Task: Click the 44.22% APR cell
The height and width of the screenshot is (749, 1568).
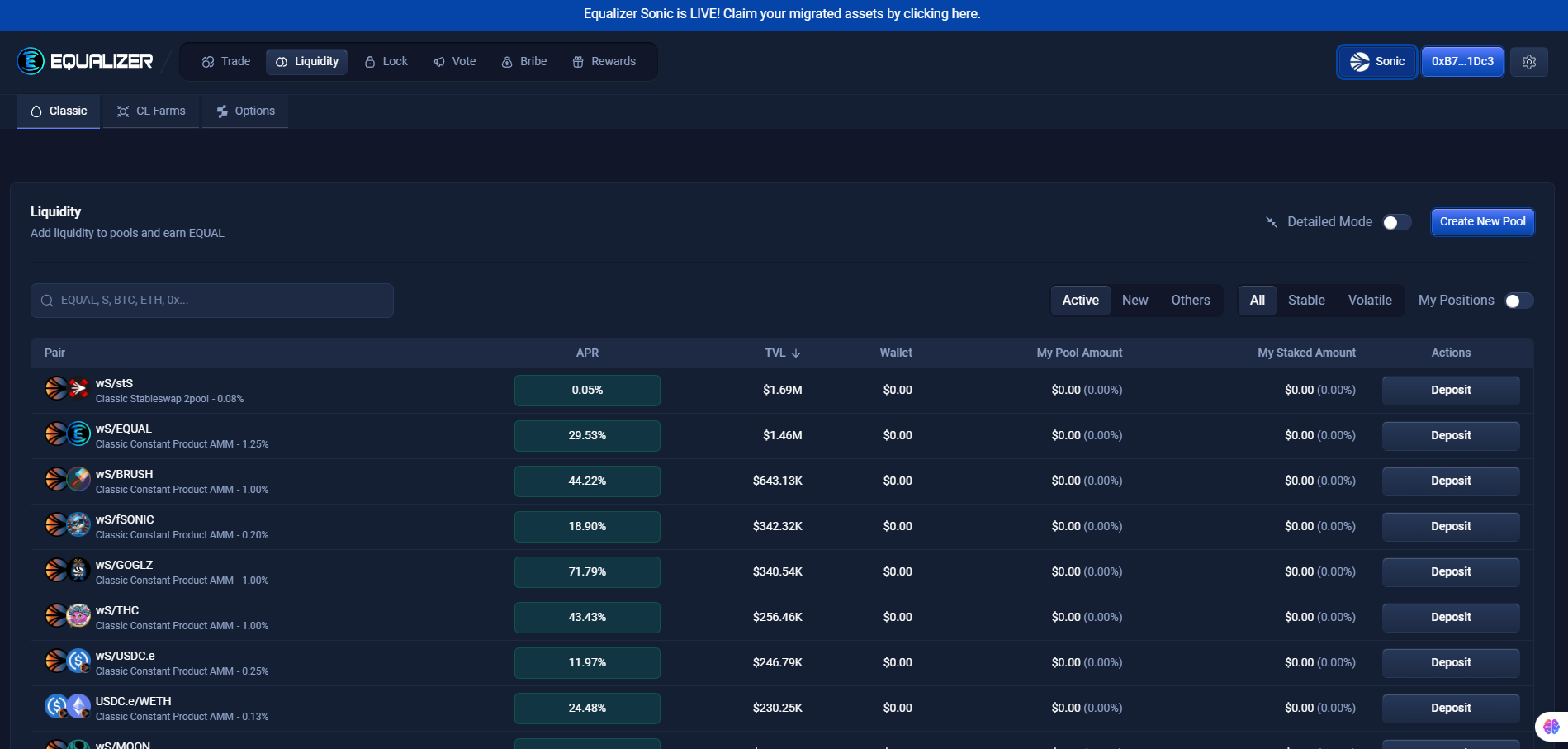Action: (x=587, y=481)
